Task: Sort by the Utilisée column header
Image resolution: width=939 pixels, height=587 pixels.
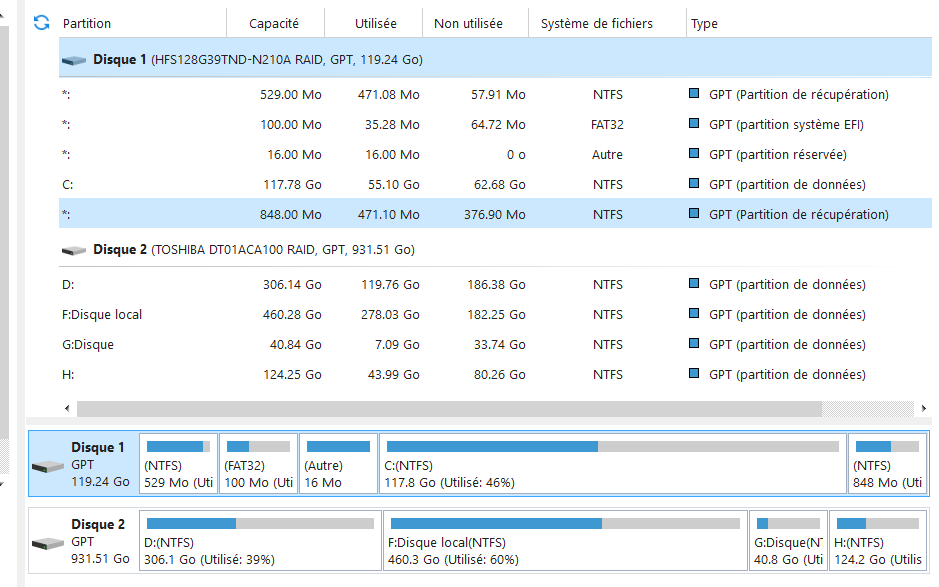Action: click(x=374, y=23)
